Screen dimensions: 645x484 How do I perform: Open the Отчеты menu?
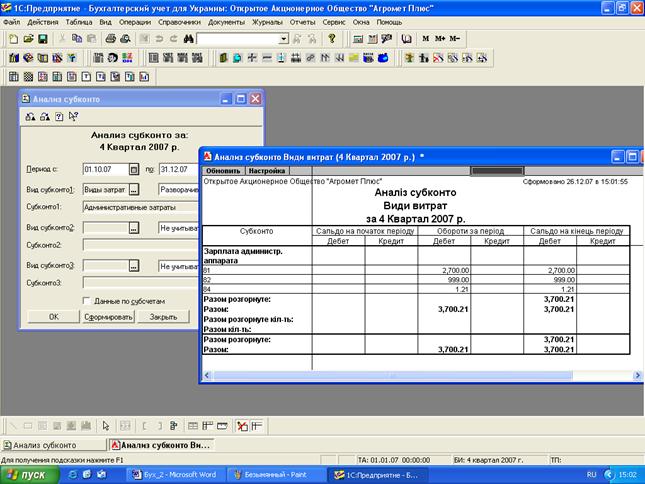[x=302, y=22]
